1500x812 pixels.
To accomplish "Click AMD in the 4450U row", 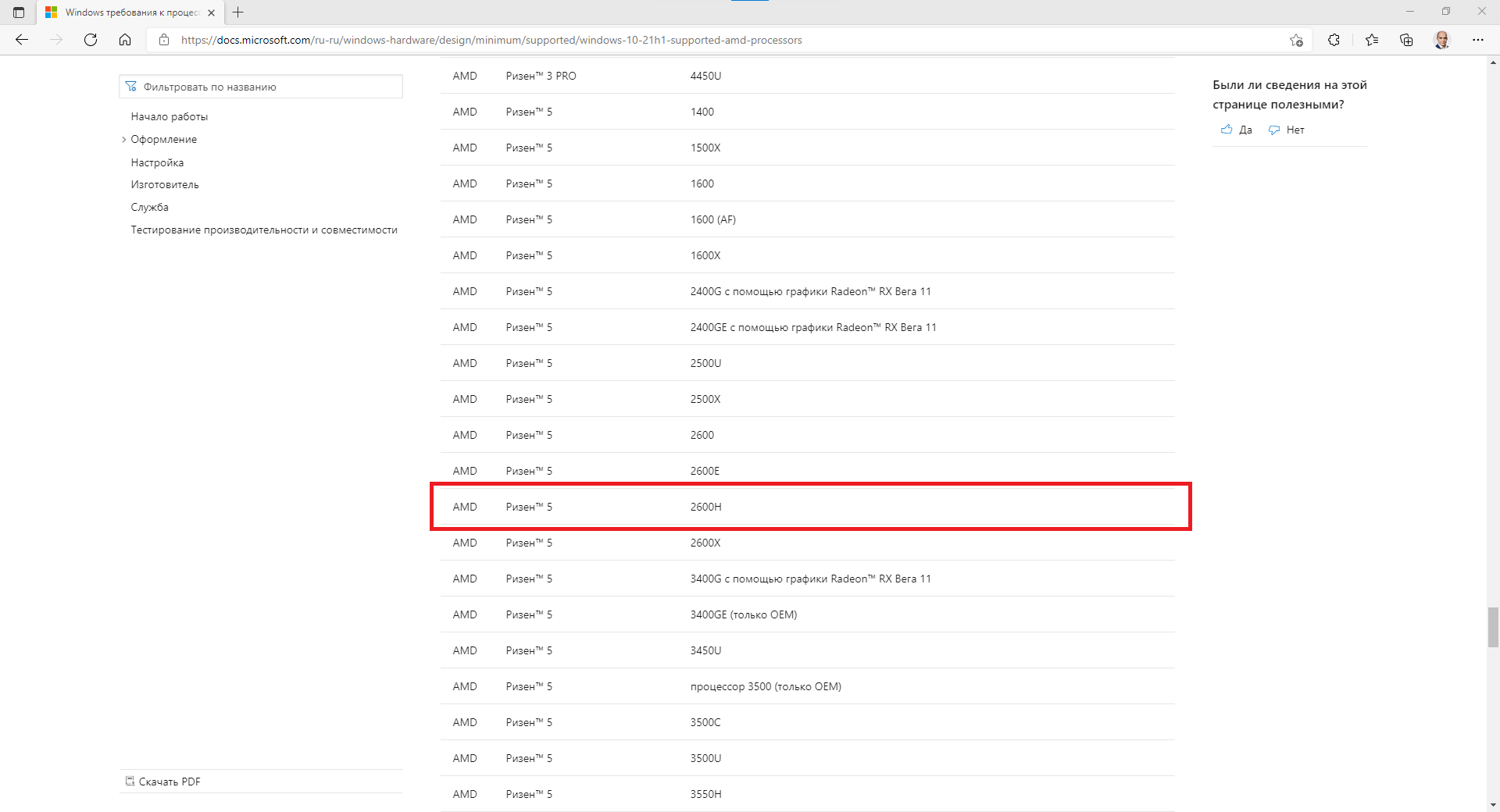I will [465, 76].
